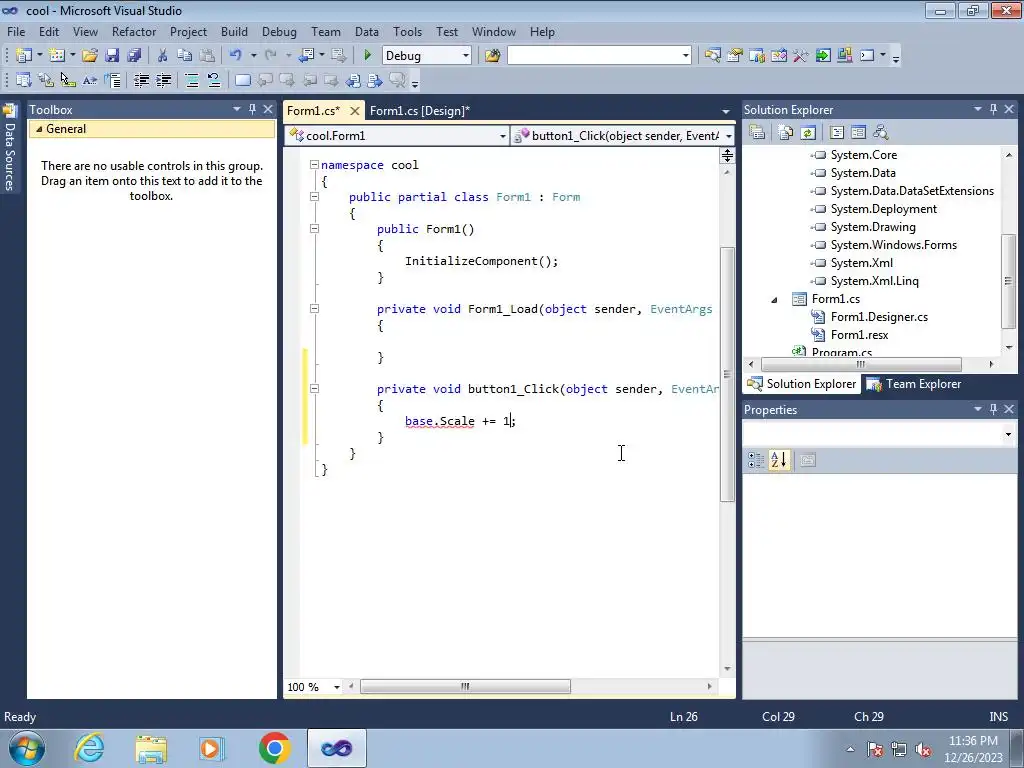The height and width of the screenshot is (768, 1024).
Task: Open the Build menu
Action: (x=234, y=31)
